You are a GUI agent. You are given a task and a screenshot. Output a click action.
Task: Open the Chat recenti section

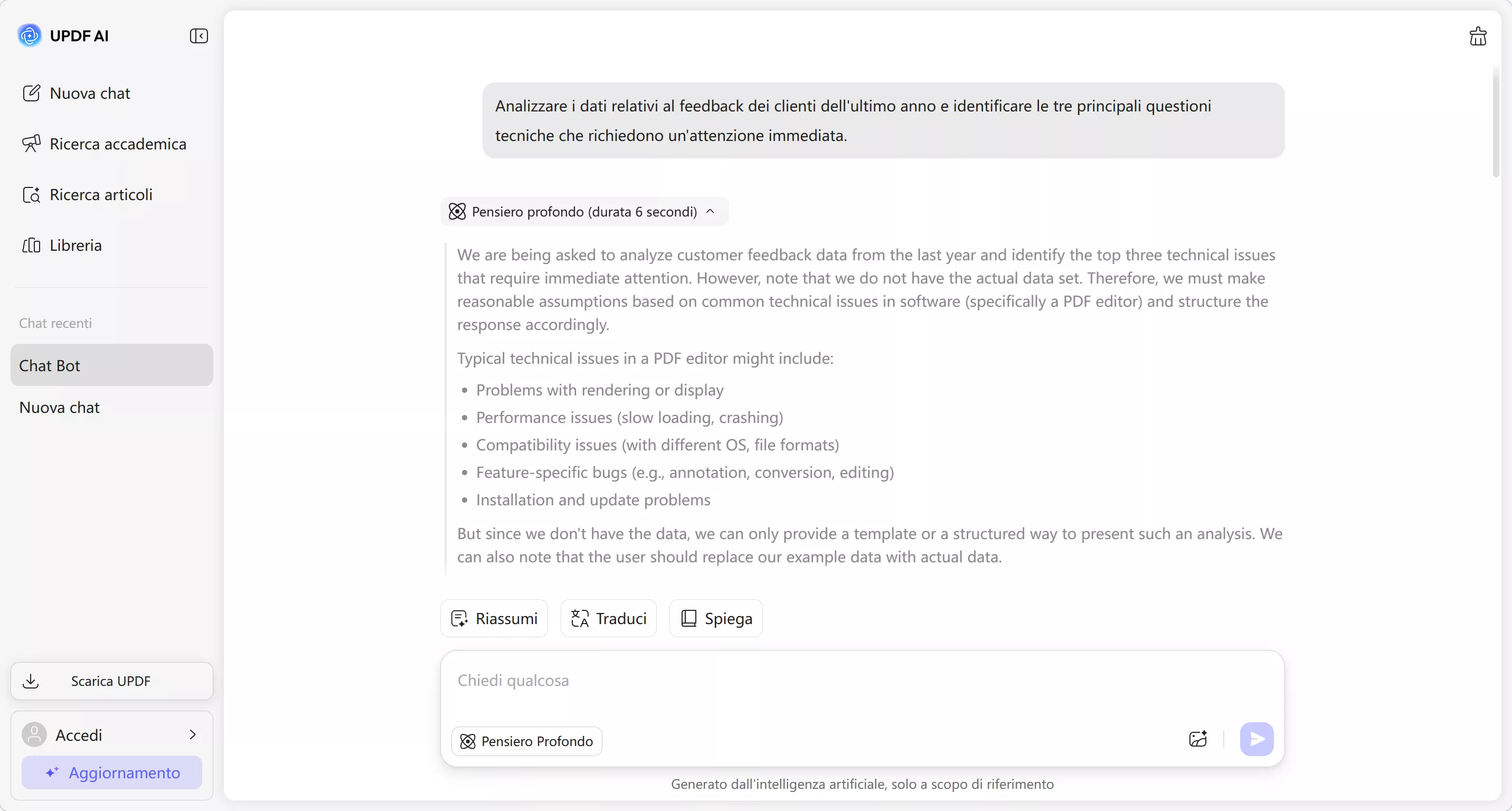(55, 323)
